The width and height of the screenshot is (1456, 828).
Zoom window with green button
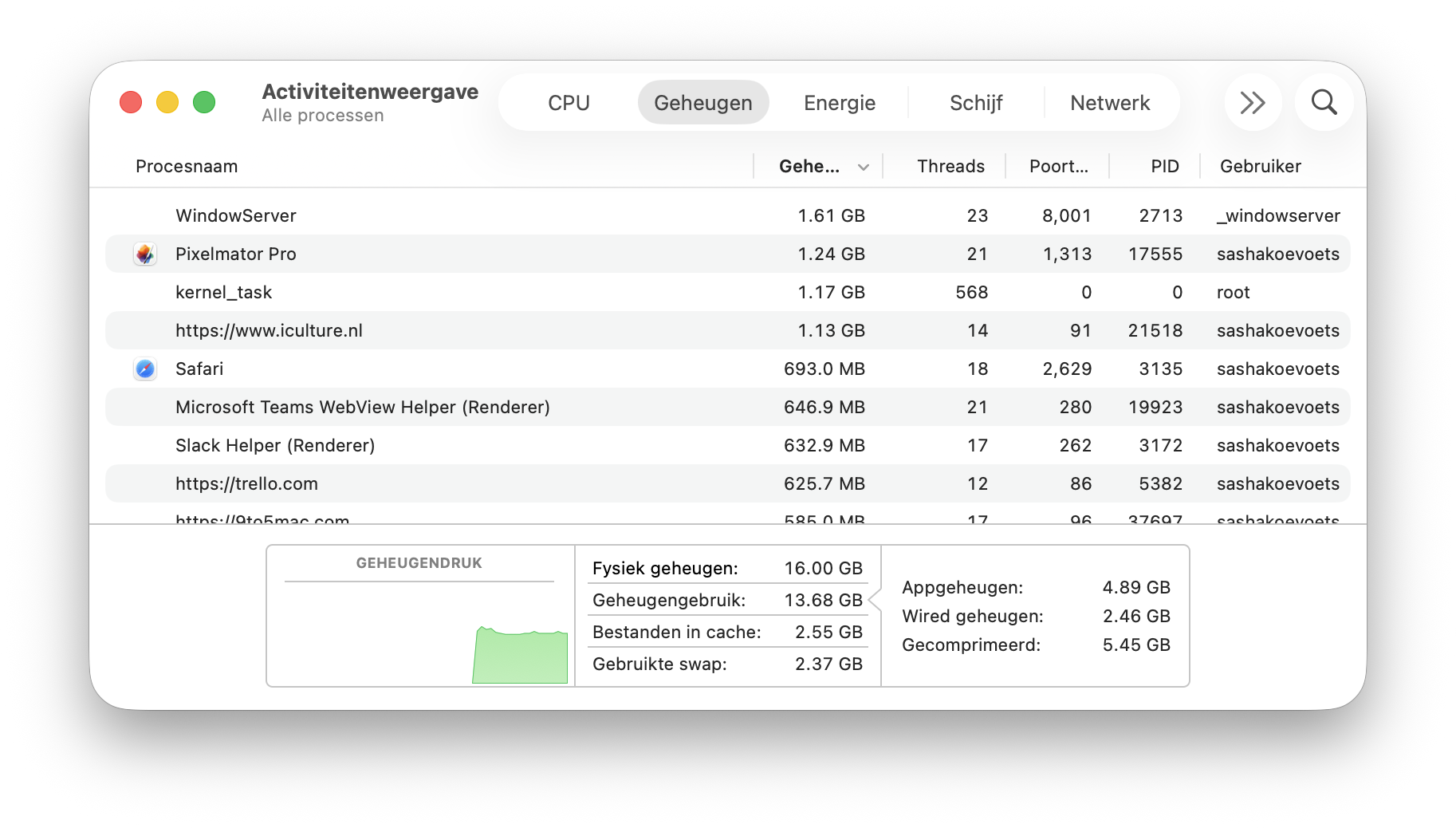[x=204, y=102]
